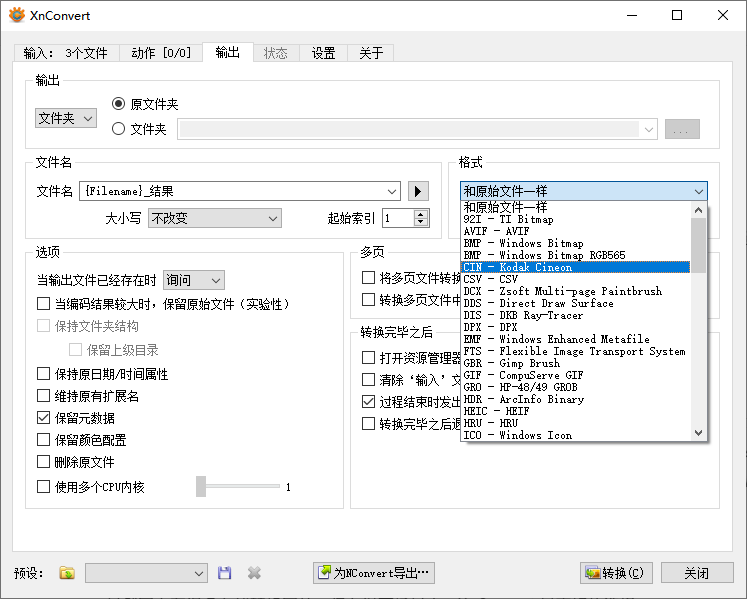
Task: Increase the 起始索引 spinner value
Action: click(420, 214)
